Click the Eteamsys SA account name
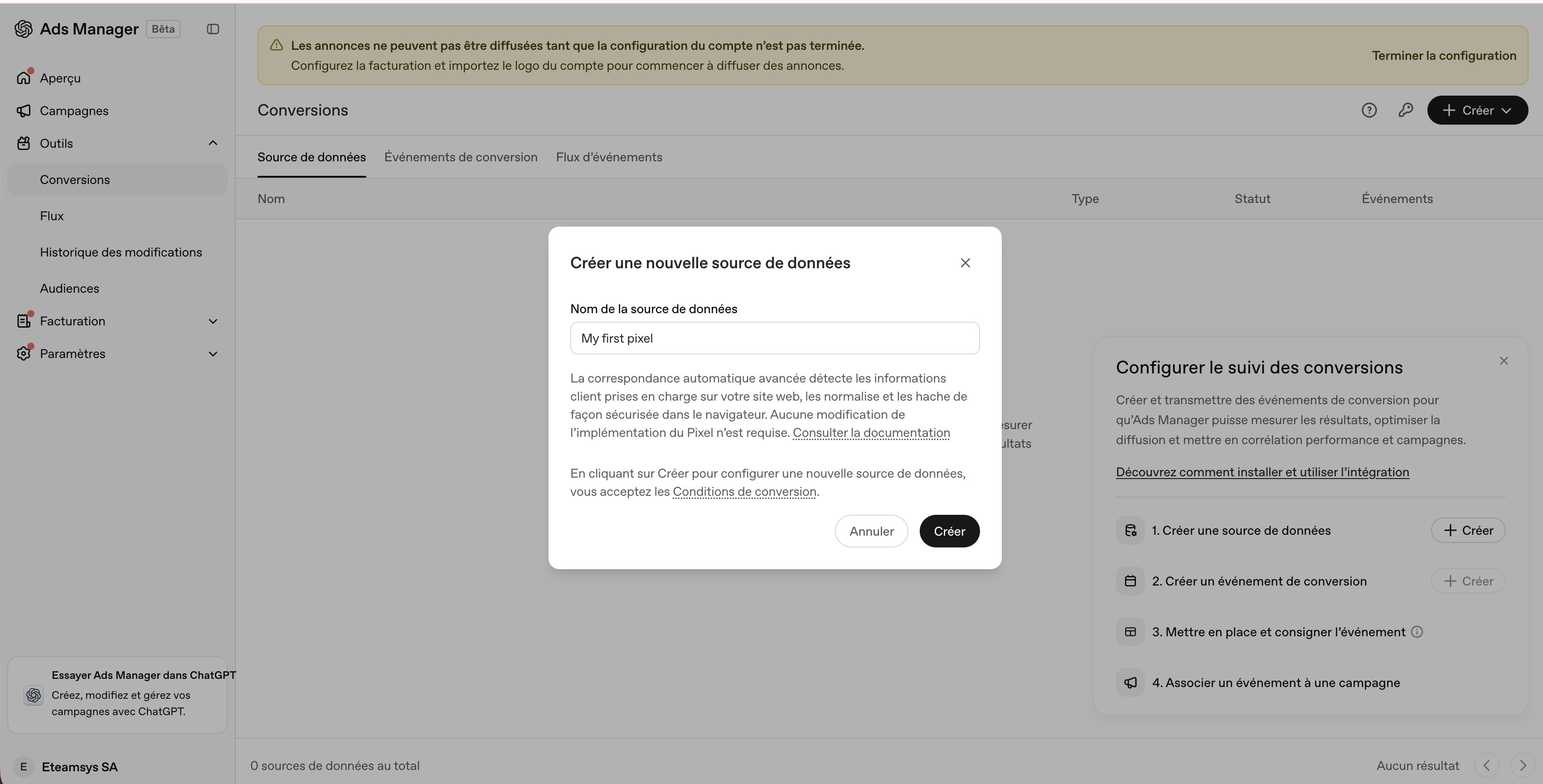Screen dimensions: 1543x784 pyautogui.click(x=80, y=767)
